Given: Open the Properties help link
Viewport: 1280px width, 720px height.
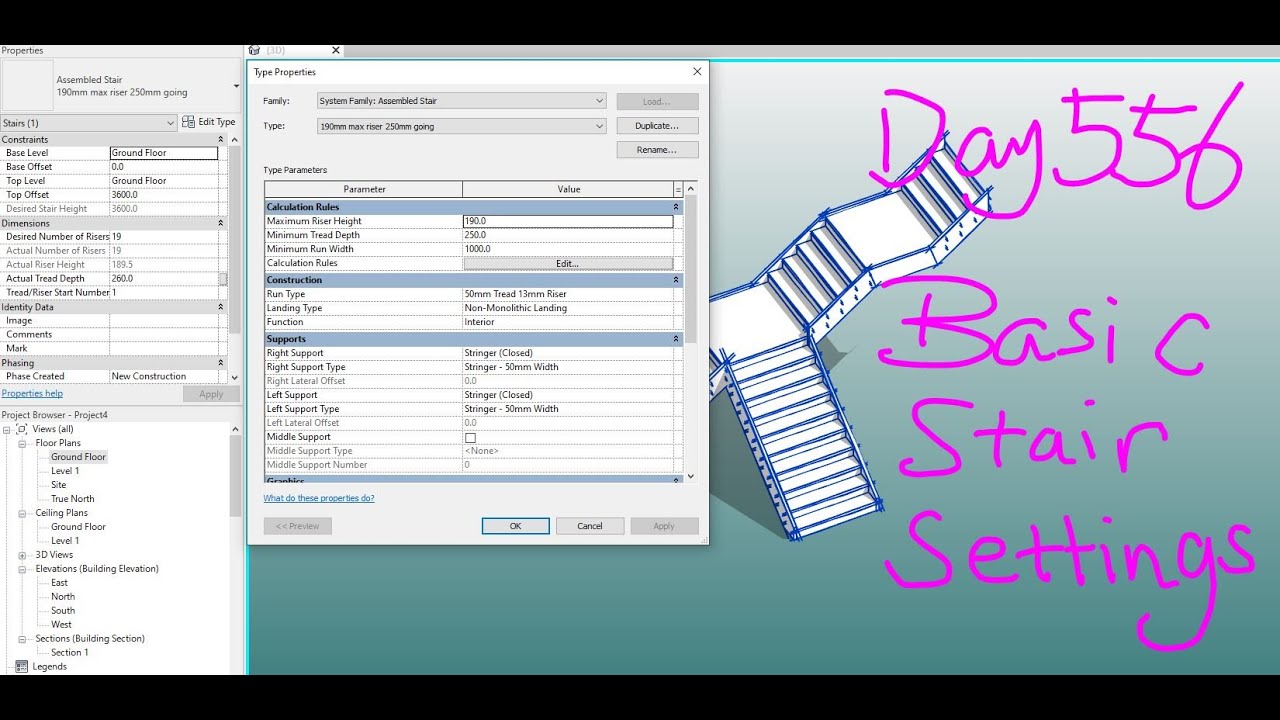Looking at the screenshot, I should [32, 393].
